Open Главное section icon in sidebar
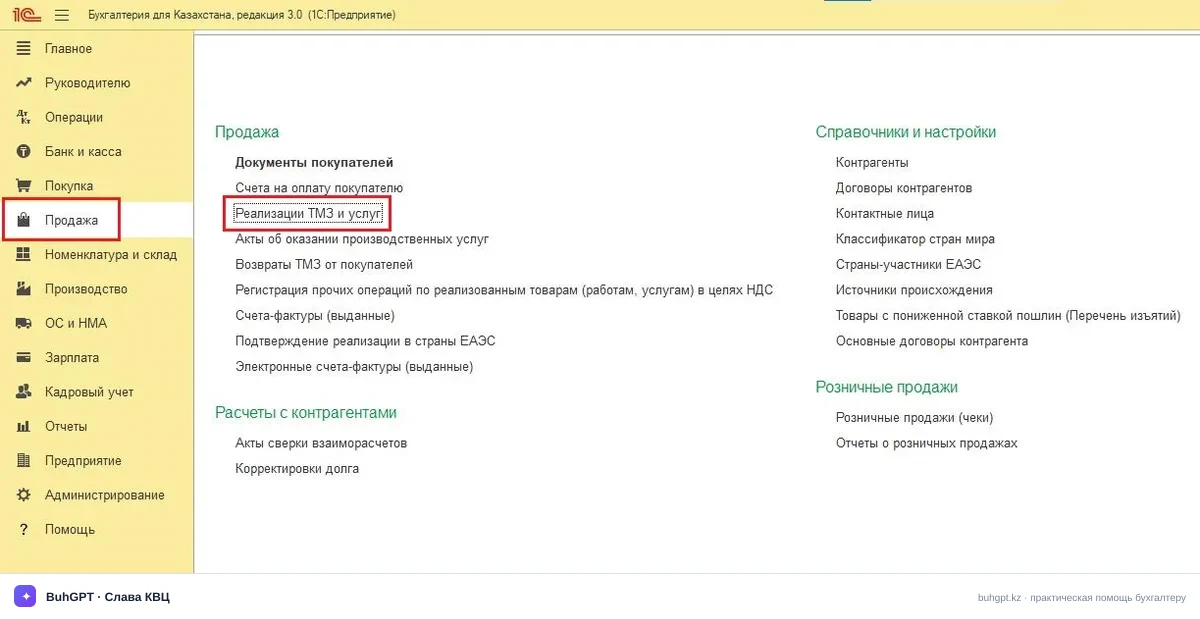 (24, 49)
